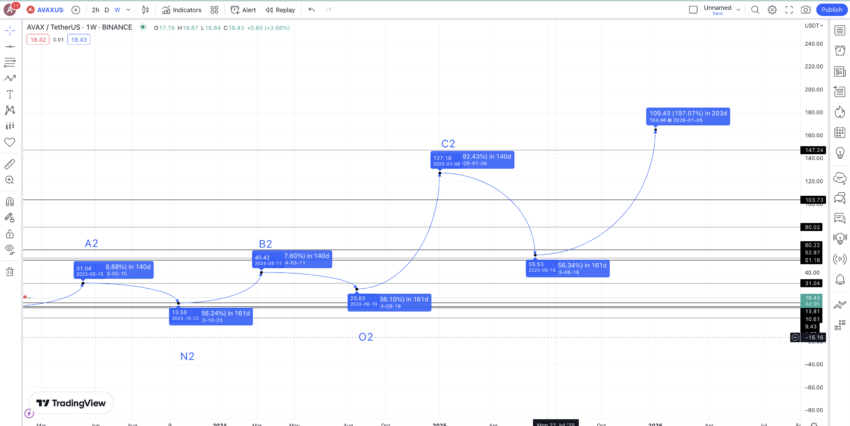Toggle lock all drawings tool
Viewport: 850px width, 426px height.
coord(9,234)
